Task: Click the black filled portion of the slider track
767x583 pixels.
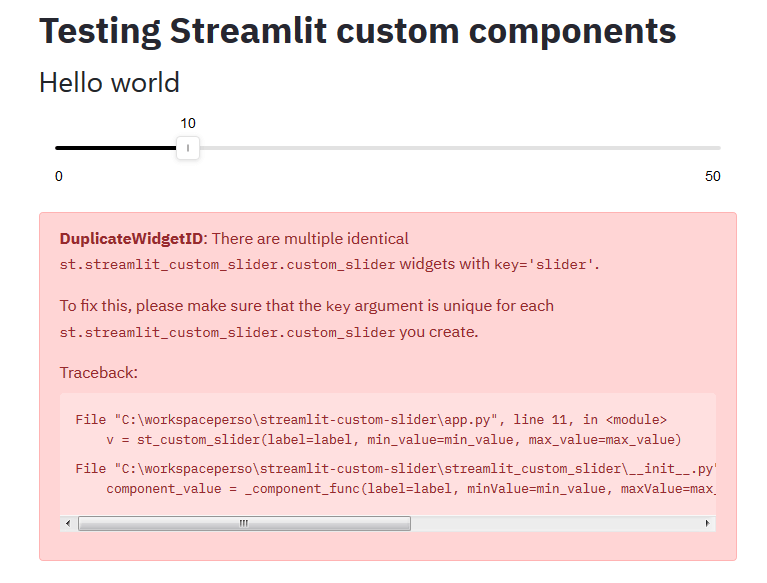Action: tap(115, 148)
